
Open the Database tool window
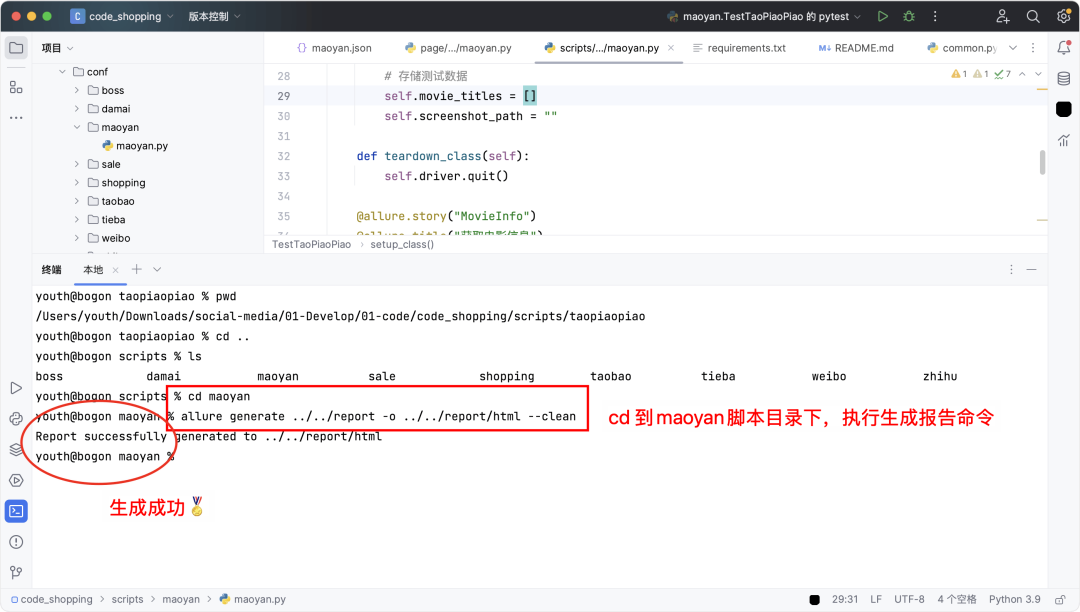click(1064, 78)
